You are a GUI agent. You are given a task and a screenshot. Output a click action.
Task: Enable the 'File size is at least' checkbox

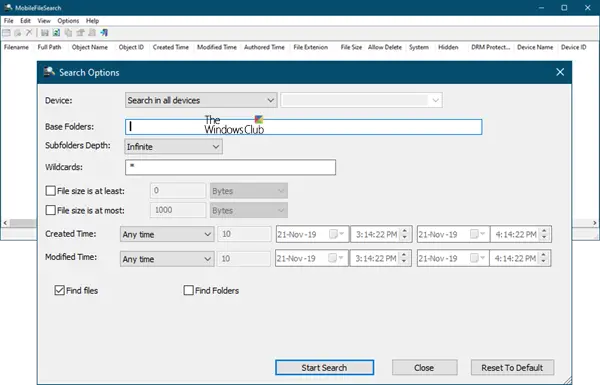51,191
